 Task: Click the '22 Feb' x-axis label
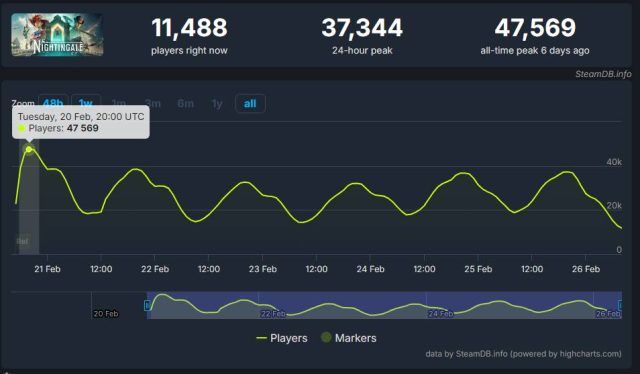pyautogui.click(x=155, y=269)
